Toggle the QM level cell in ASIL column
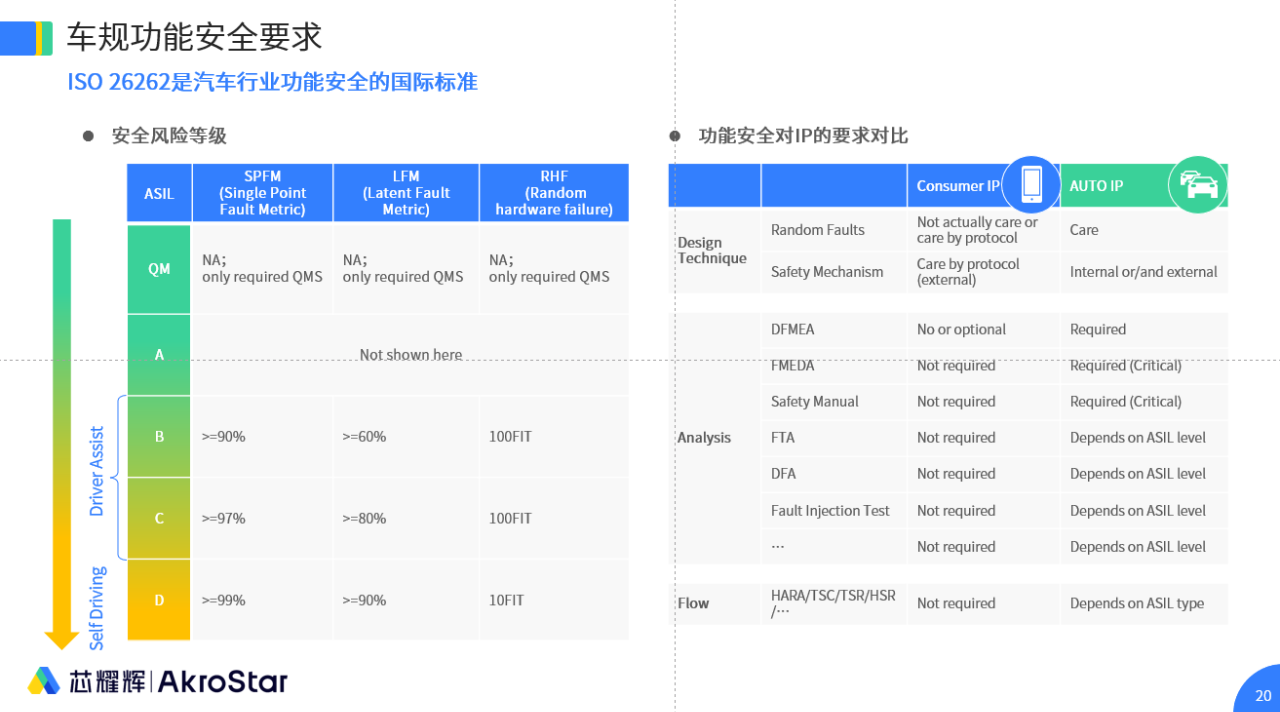 tap(158, 268)
